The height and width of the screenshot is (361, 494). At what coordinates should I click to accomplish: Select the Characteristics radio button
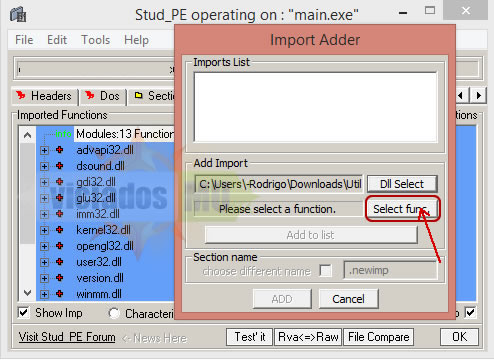coord(114,313)
